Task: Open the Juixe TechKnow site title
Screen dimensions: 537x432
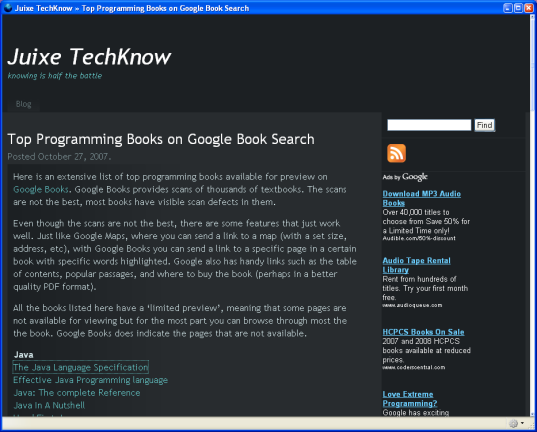Action: (x=89, y=57)
